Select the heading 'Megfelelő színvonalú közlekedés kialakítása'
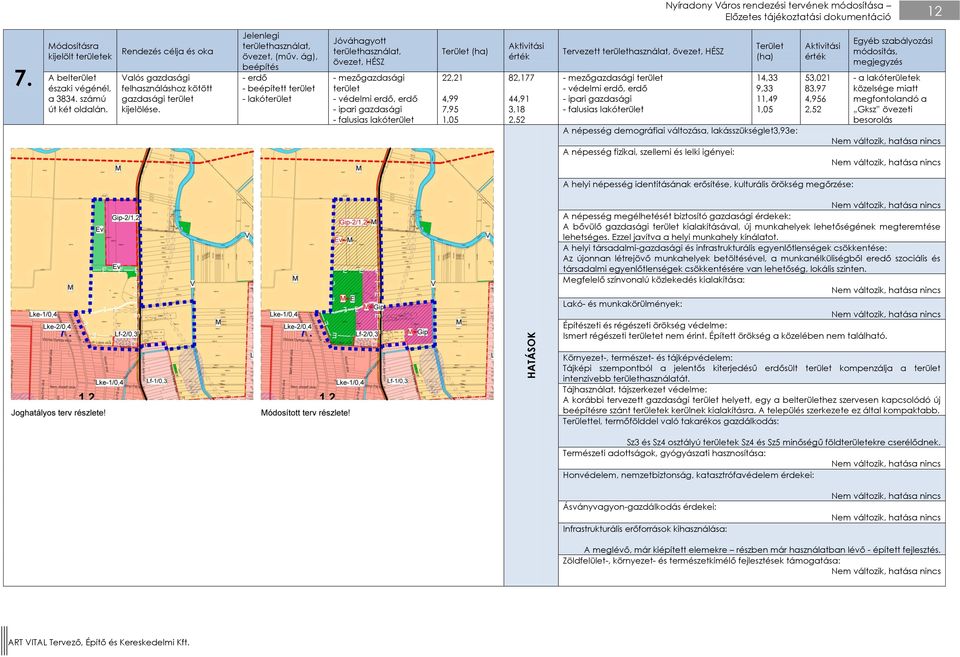This screenshot has height=657, width=960. click(x=653, y=280)
